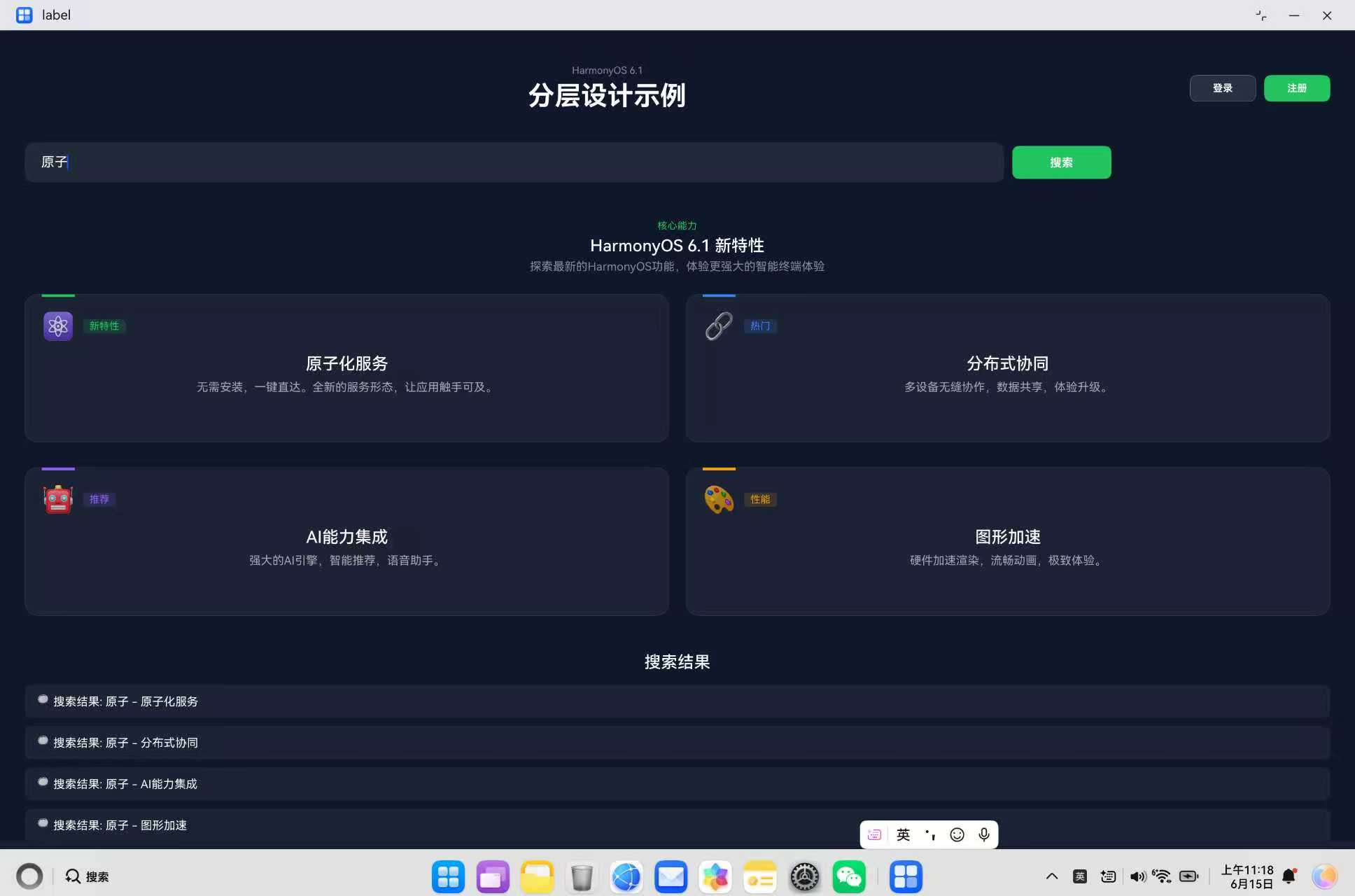The width and height of the screenshot is (1355, 896).
Task: Click the chain link icon on 分布式协同 card
Action: point(719,326)
